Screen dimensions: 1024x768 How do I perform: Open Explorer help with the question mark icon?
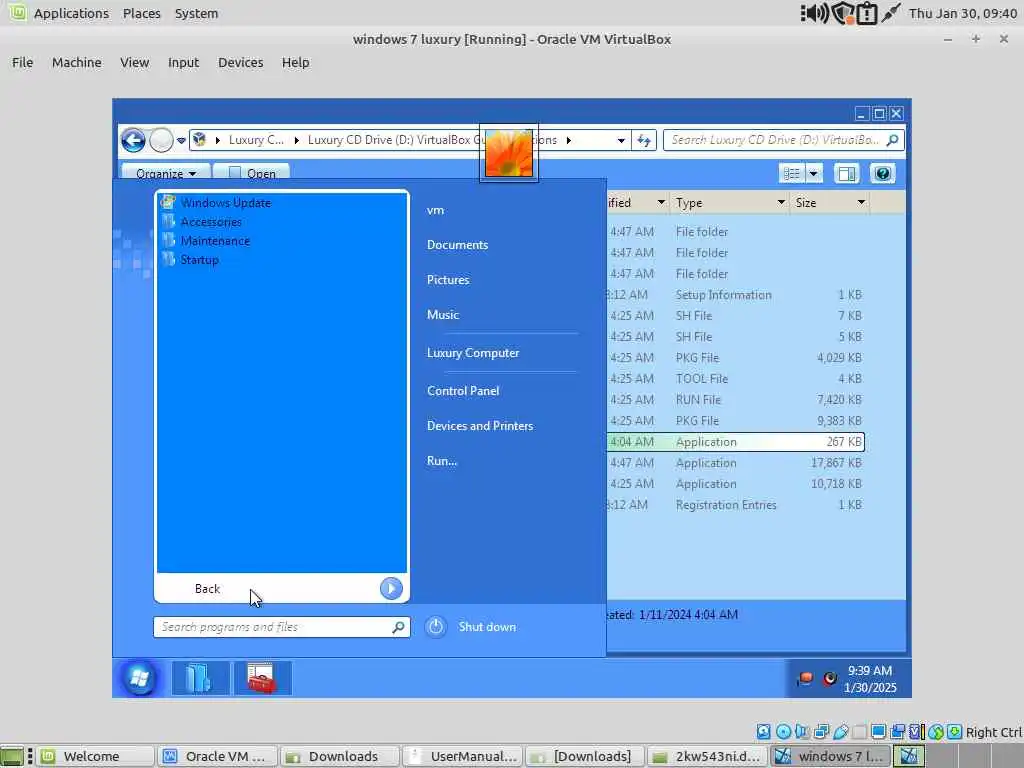click(882, 173)
